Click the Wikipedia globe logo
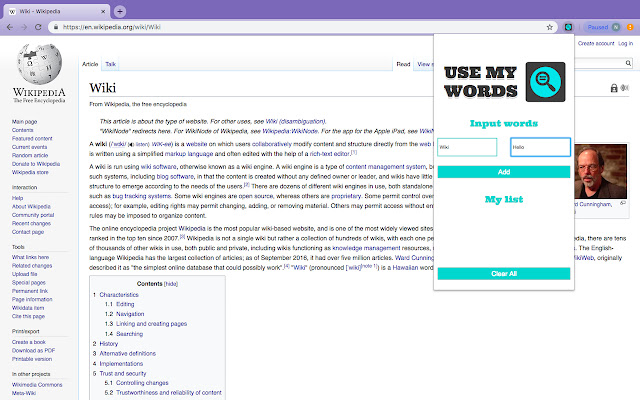Image resolution: width=640 pixels, height=400 pixels. coord(39,64)
